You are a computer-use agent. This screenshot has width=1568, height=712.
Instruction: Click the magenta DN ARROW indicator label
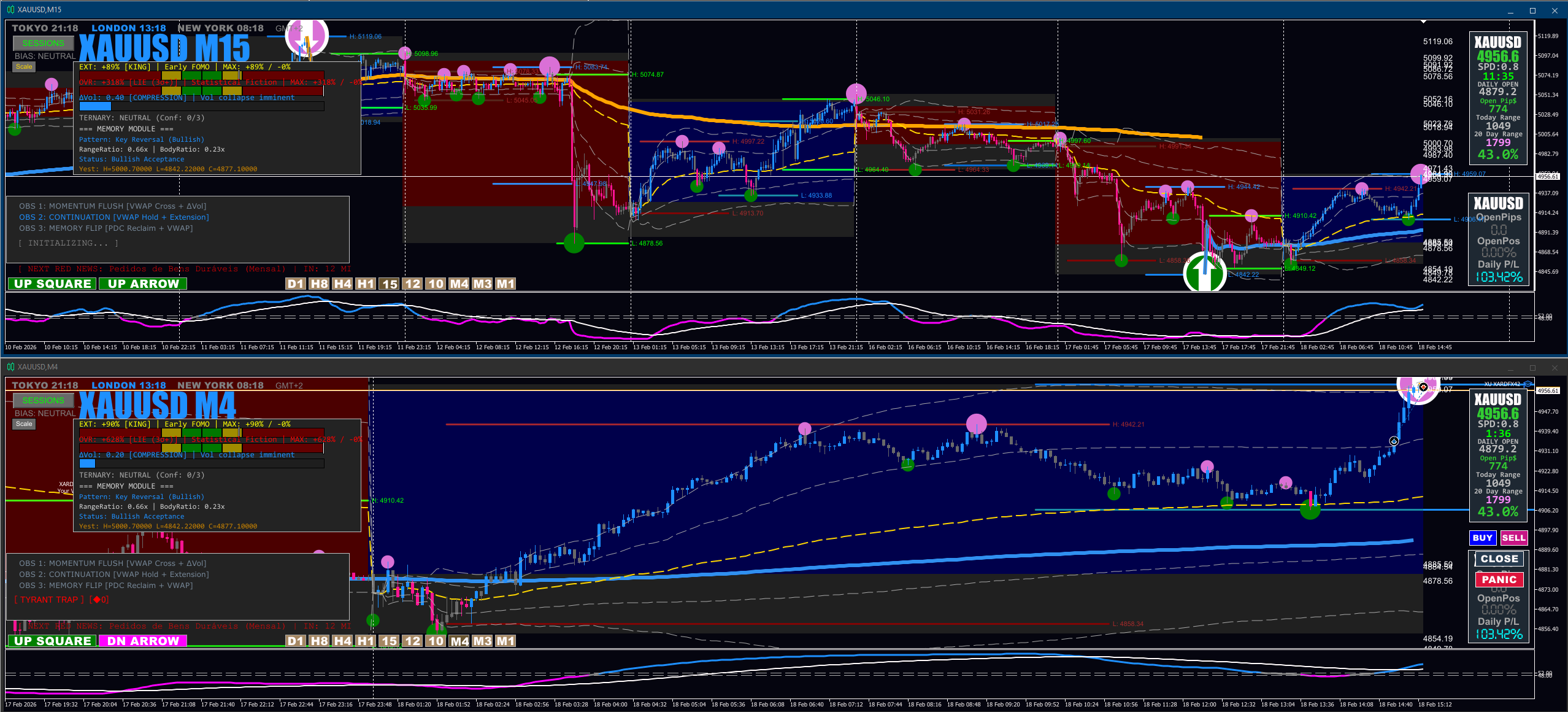click(x=143, y=641)
